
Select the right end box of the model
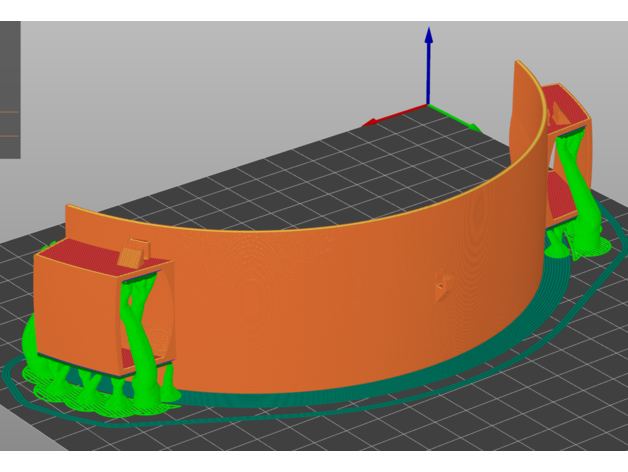pos(566,150)
